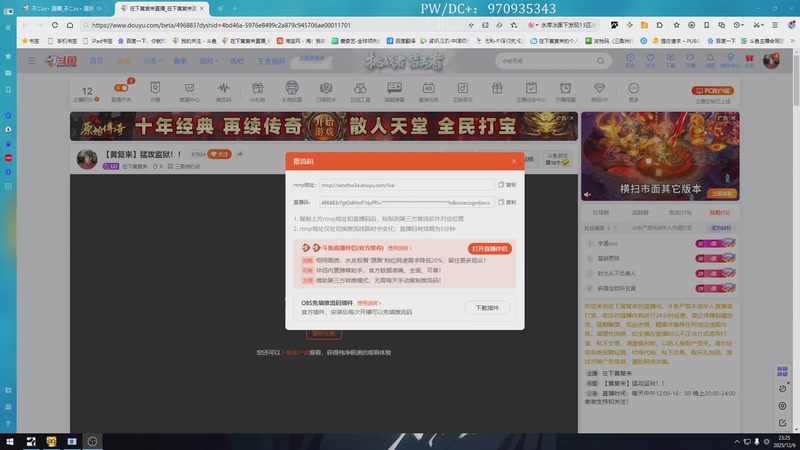Switch to the 钻粉(15) tab
The image size is (800, 450).
pyautogui.click(x=719, y=213)
